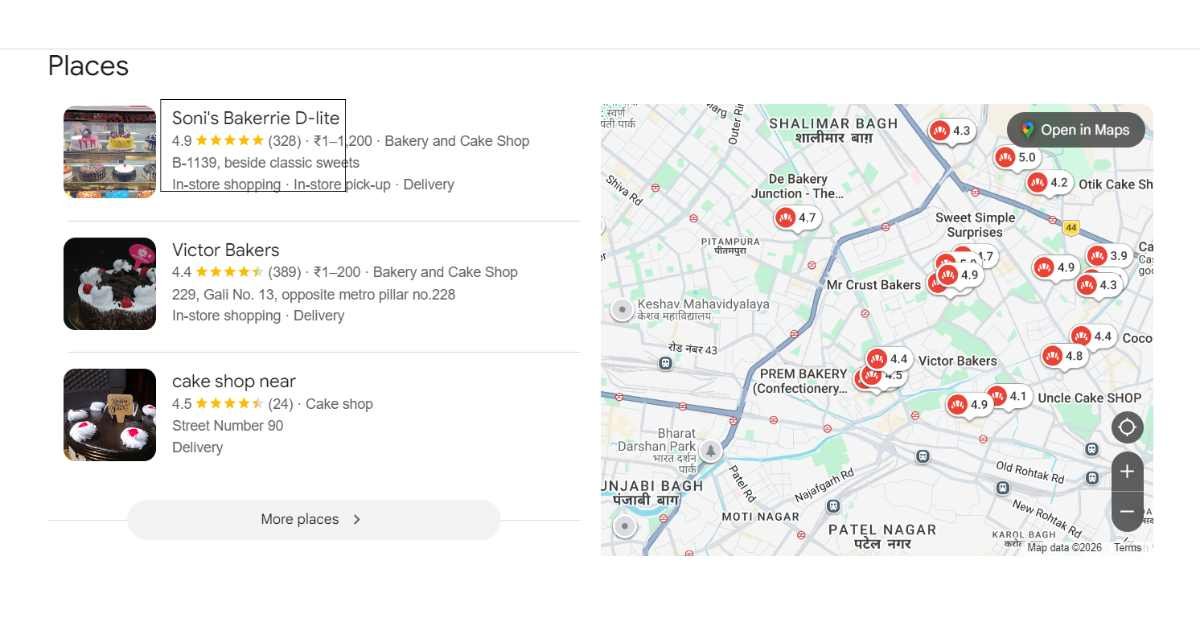Click 'PATEL NAGAR' area label on map
The image size is (1200, 628).
882,530
